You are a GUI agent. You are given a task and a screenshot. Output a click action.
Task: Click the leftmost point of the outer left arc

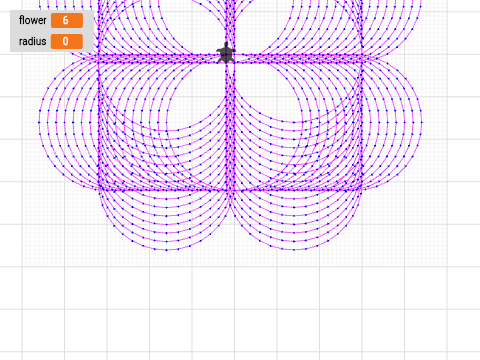click(x=39, y=122)
